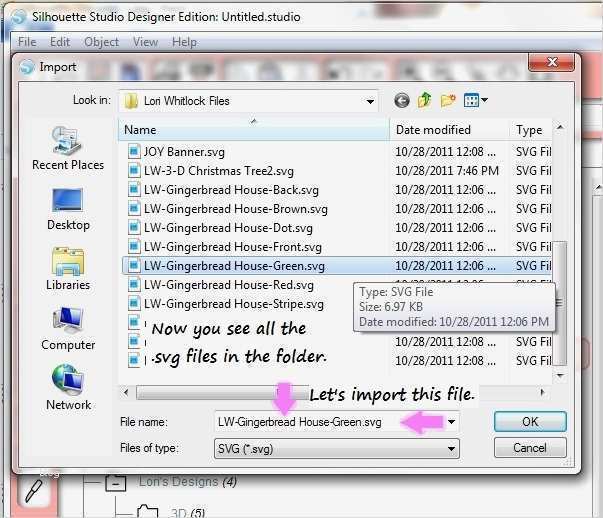Select LW-Gingerbread House-Red.svg file
603x518 pixels.
pos(229,285)
